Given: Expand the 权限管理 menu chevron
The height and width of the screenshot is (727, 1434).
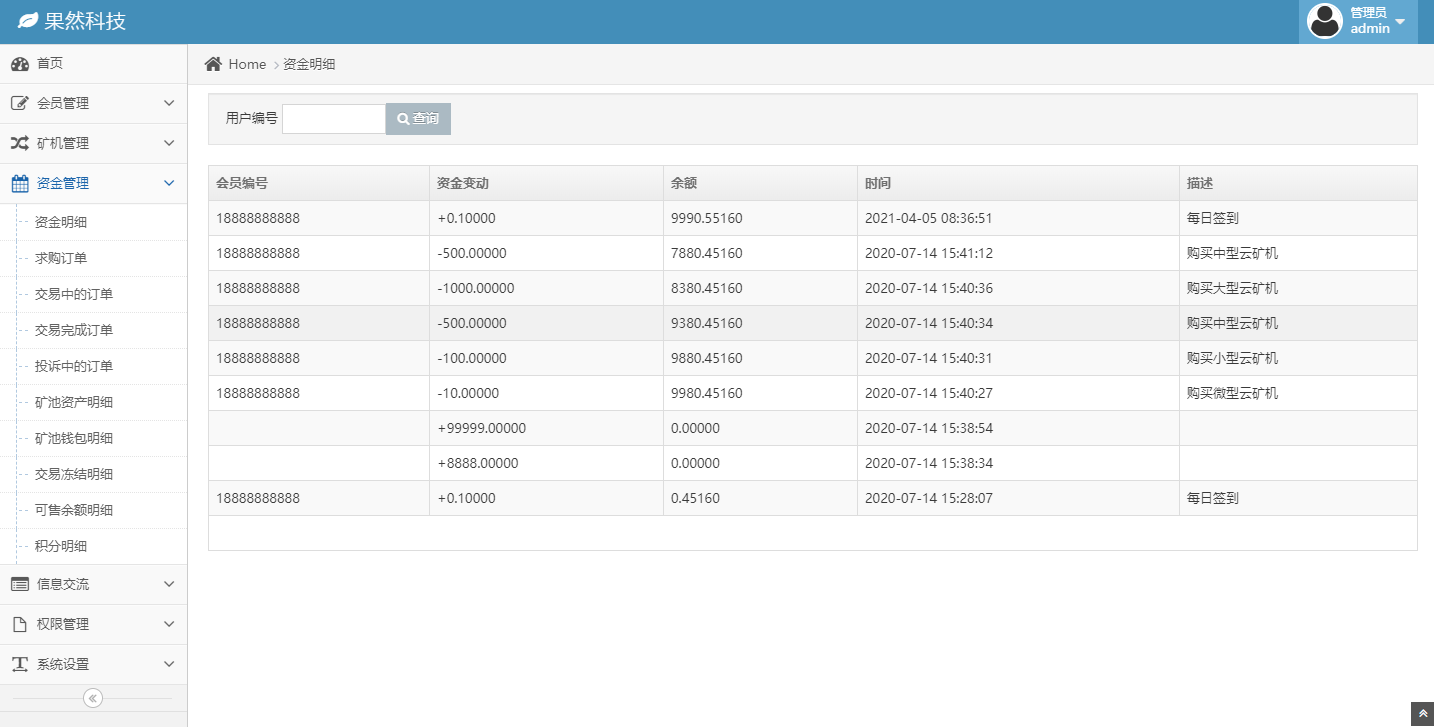Looking at the screenshot, I should 169,624.
